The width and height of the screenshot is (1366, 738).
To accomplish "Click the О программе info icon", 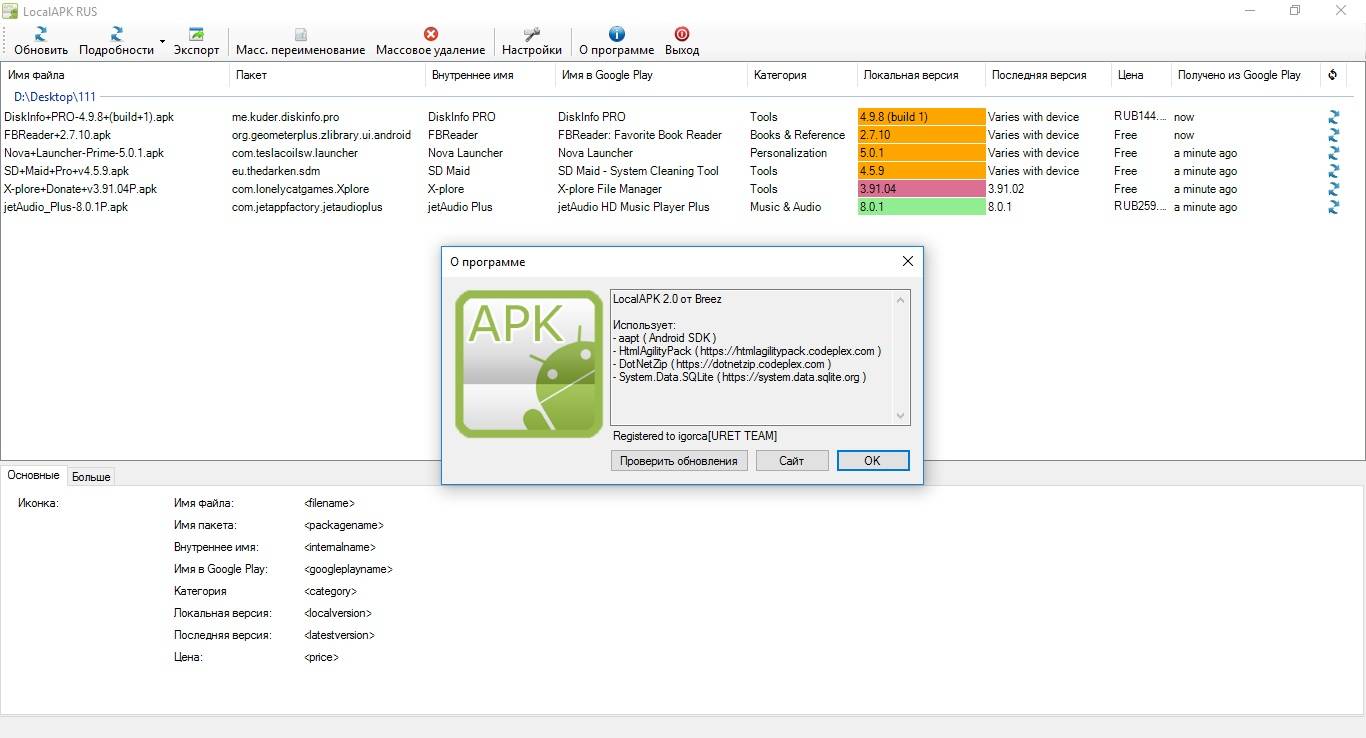I will tap(617, 34).
